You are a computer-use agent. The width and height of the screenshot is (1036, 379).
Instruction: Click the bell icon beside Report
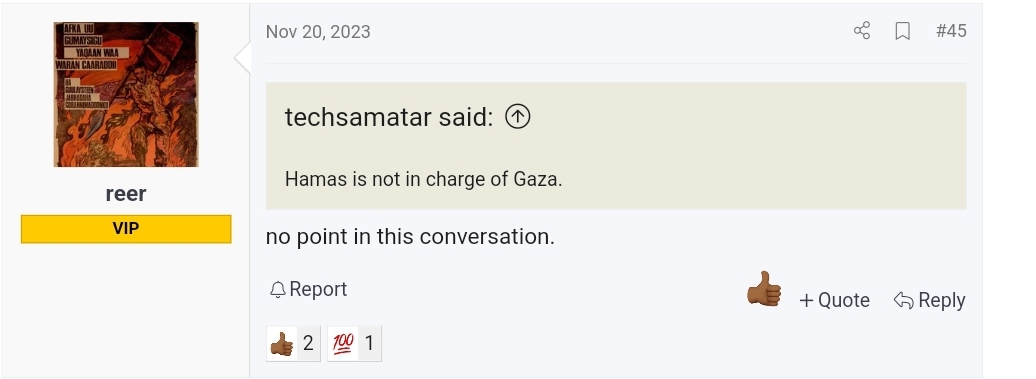278,289
